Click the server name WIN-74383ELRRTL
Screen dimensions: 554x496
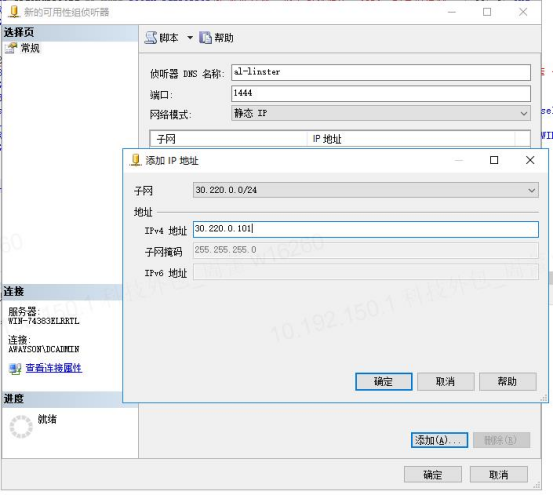44,321
